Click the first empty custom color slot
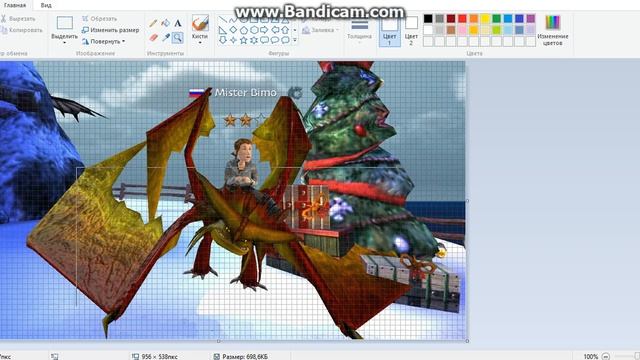 pos(428,41)
